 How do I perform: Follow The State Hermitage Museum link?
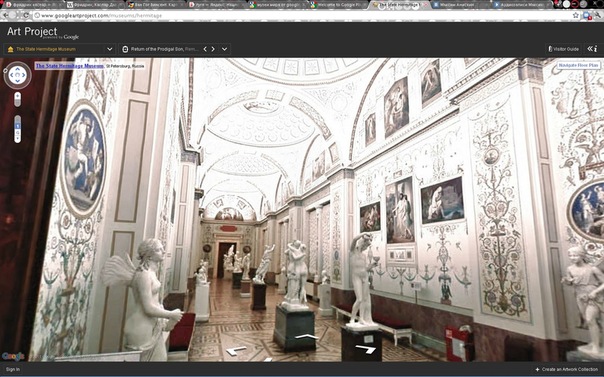69,66
